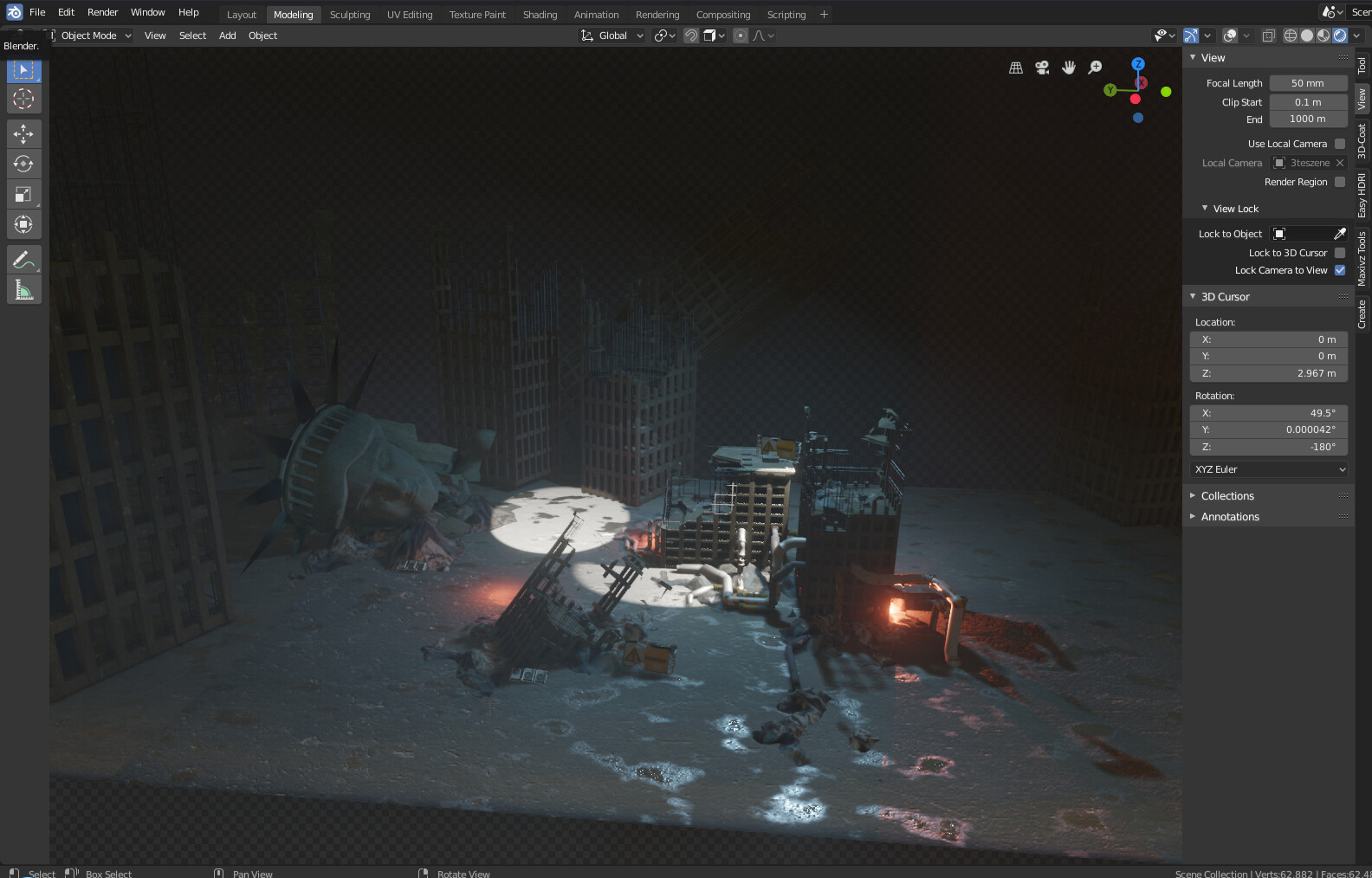The height and width of the screenshot is (878, 1372).
Task: Click the Clip Start 0.1 m field
Action: pyautogui.click(x=1308, y=102)
